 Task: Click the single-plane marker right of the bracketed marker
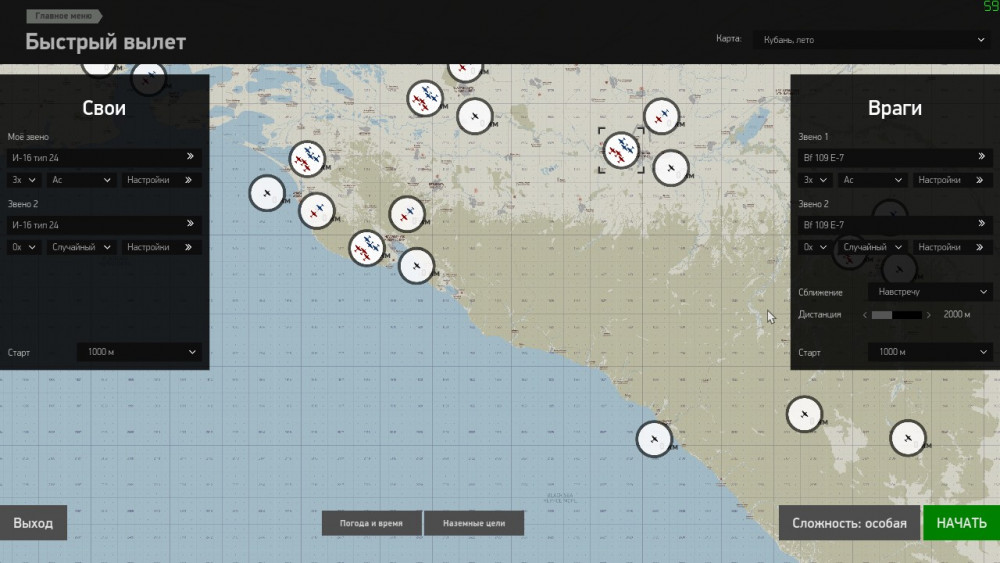(671, 167)
